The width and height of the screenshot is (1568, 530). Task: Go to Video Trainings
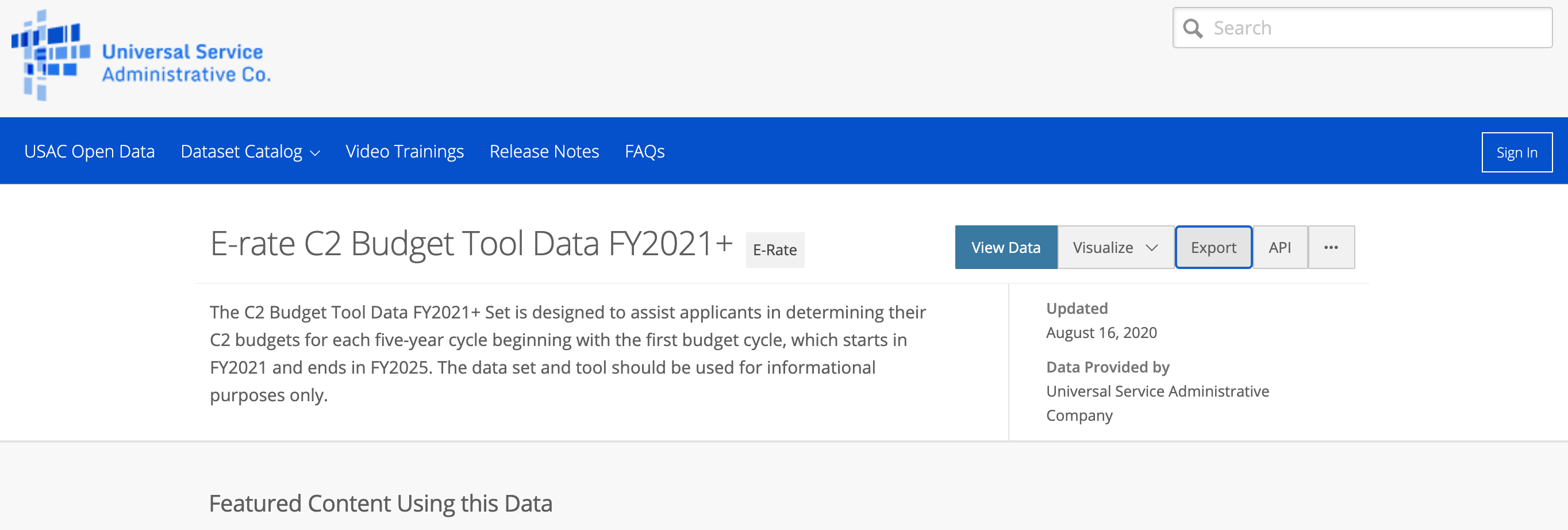405,151
